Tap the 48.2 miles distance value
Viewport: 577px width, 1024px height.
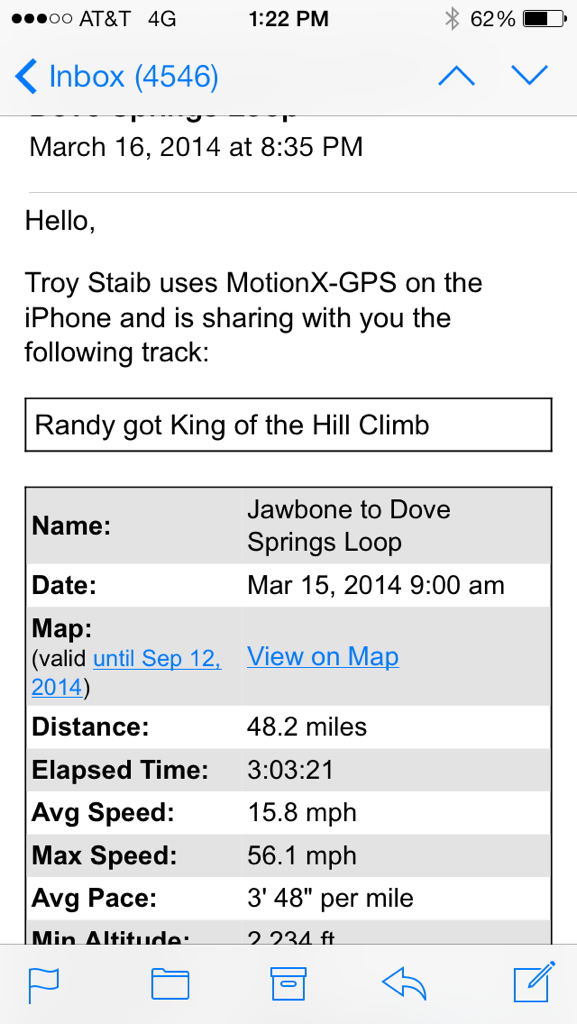click(307, 726)
